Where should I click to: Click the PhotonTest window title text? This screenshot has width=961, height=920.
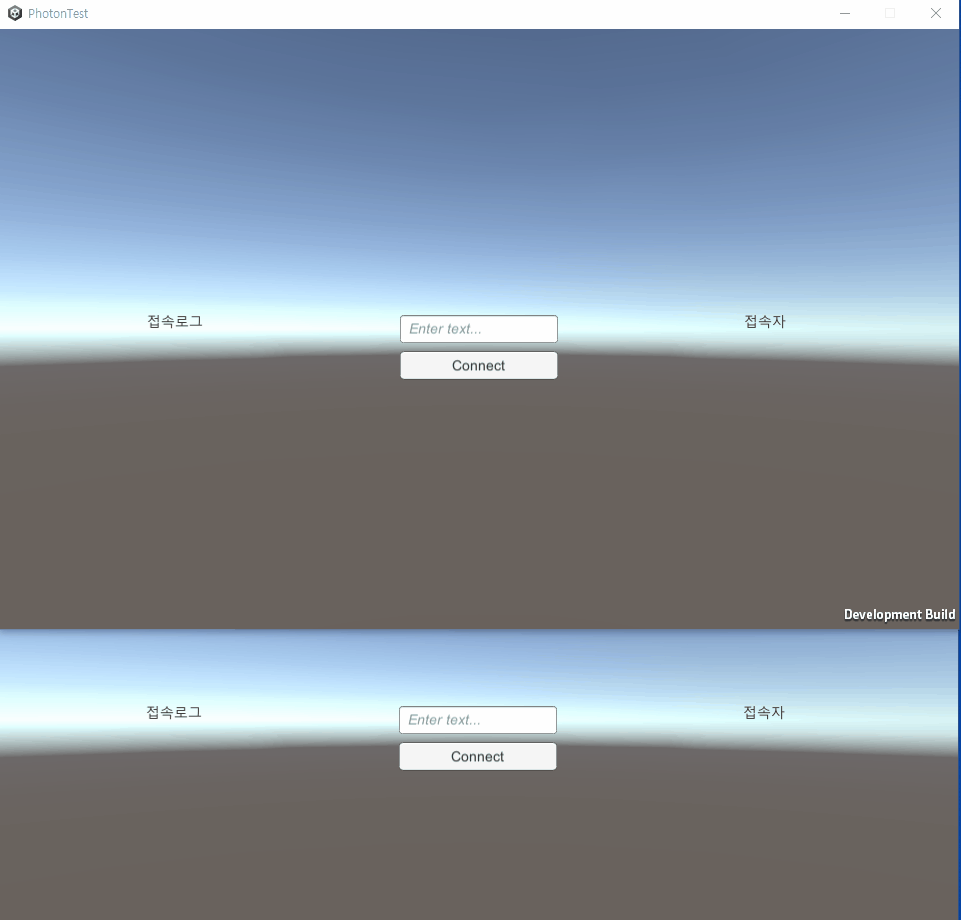click(x=58, y=13)
